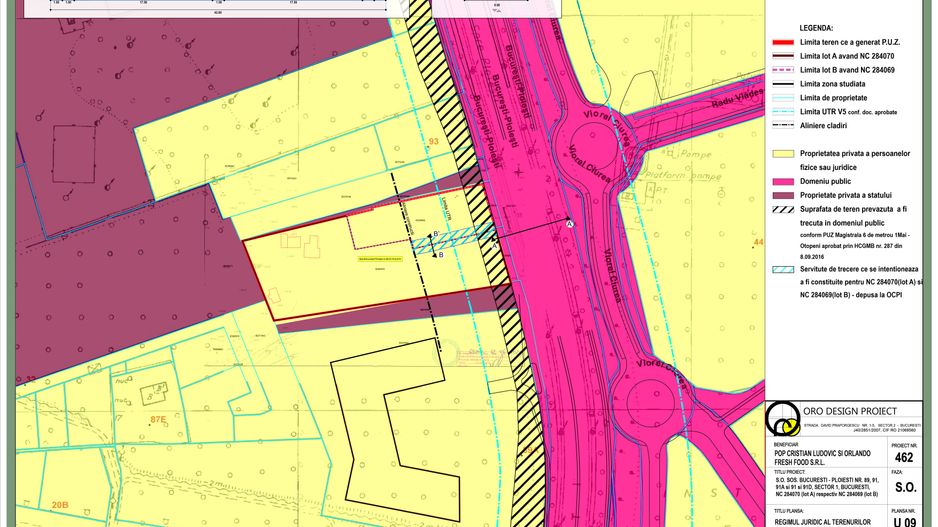Click the 87E parcel label
This screenshot has height=527, width=938.
coord(157,421)
